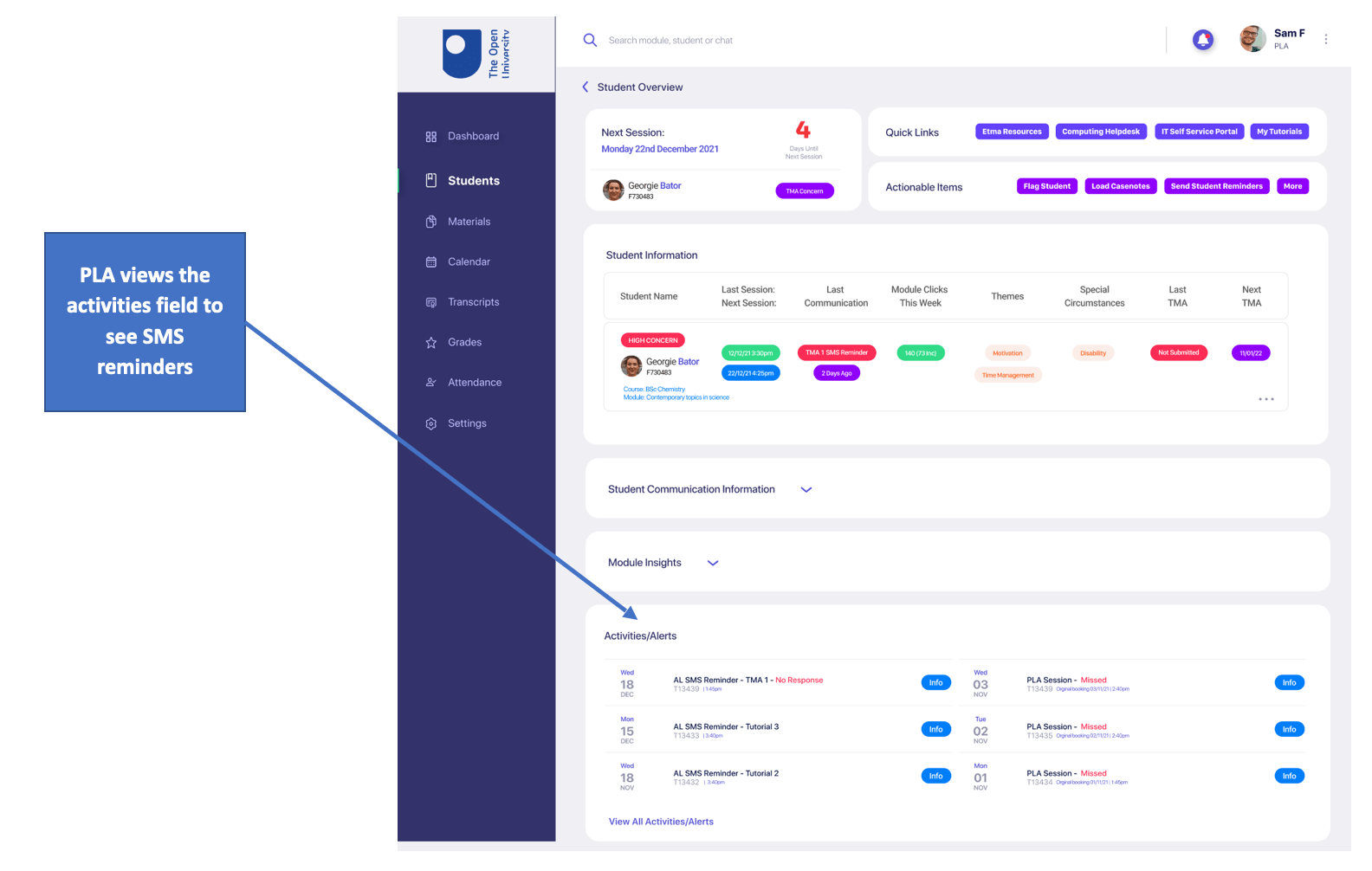Open Transcripts in the sidebar menu
1372x871 pixels.
pyautogui.click(x=473, y=302)
